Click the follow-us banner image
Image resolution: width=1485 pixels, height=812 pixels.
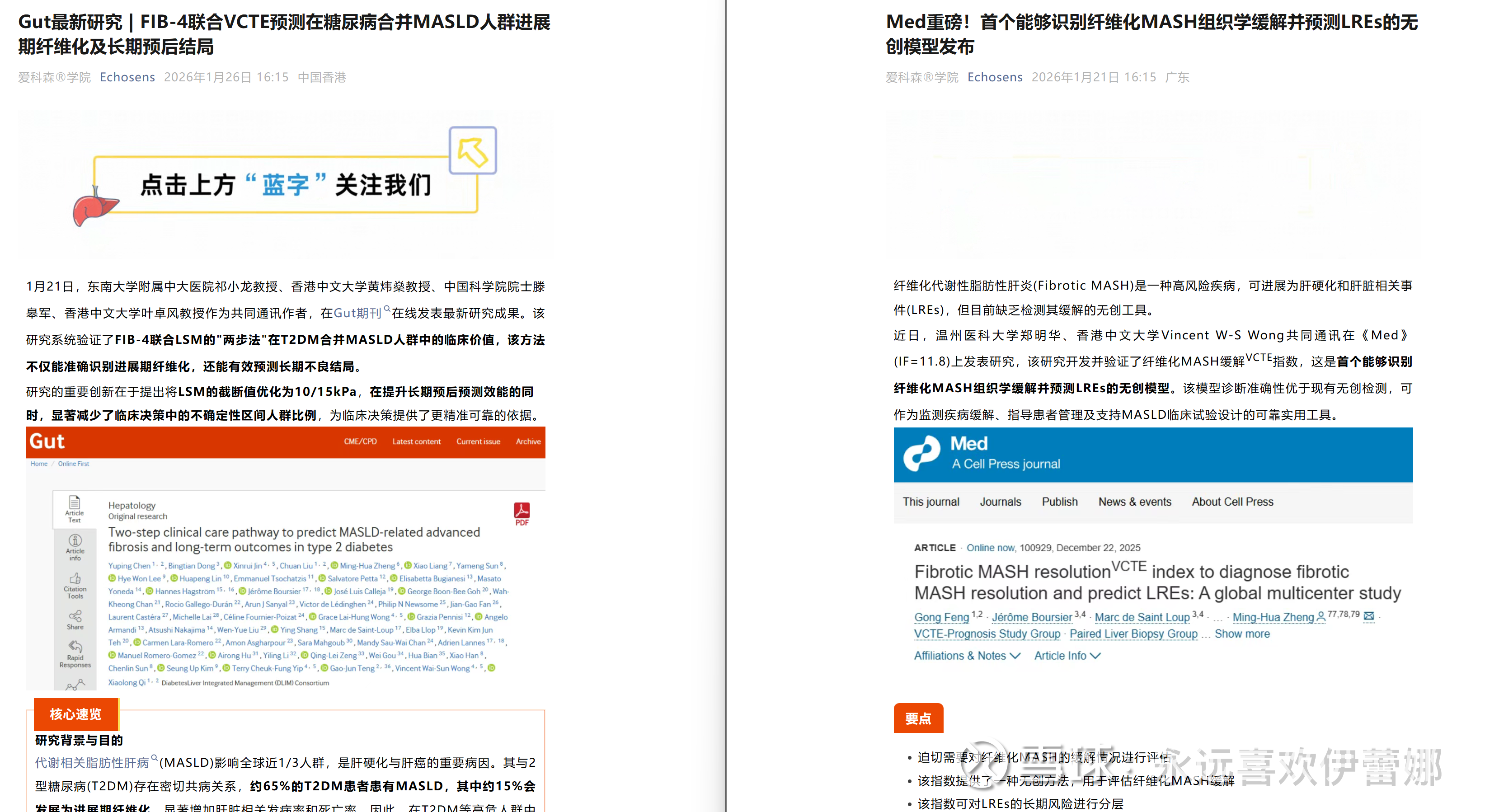tap(285, 184)
